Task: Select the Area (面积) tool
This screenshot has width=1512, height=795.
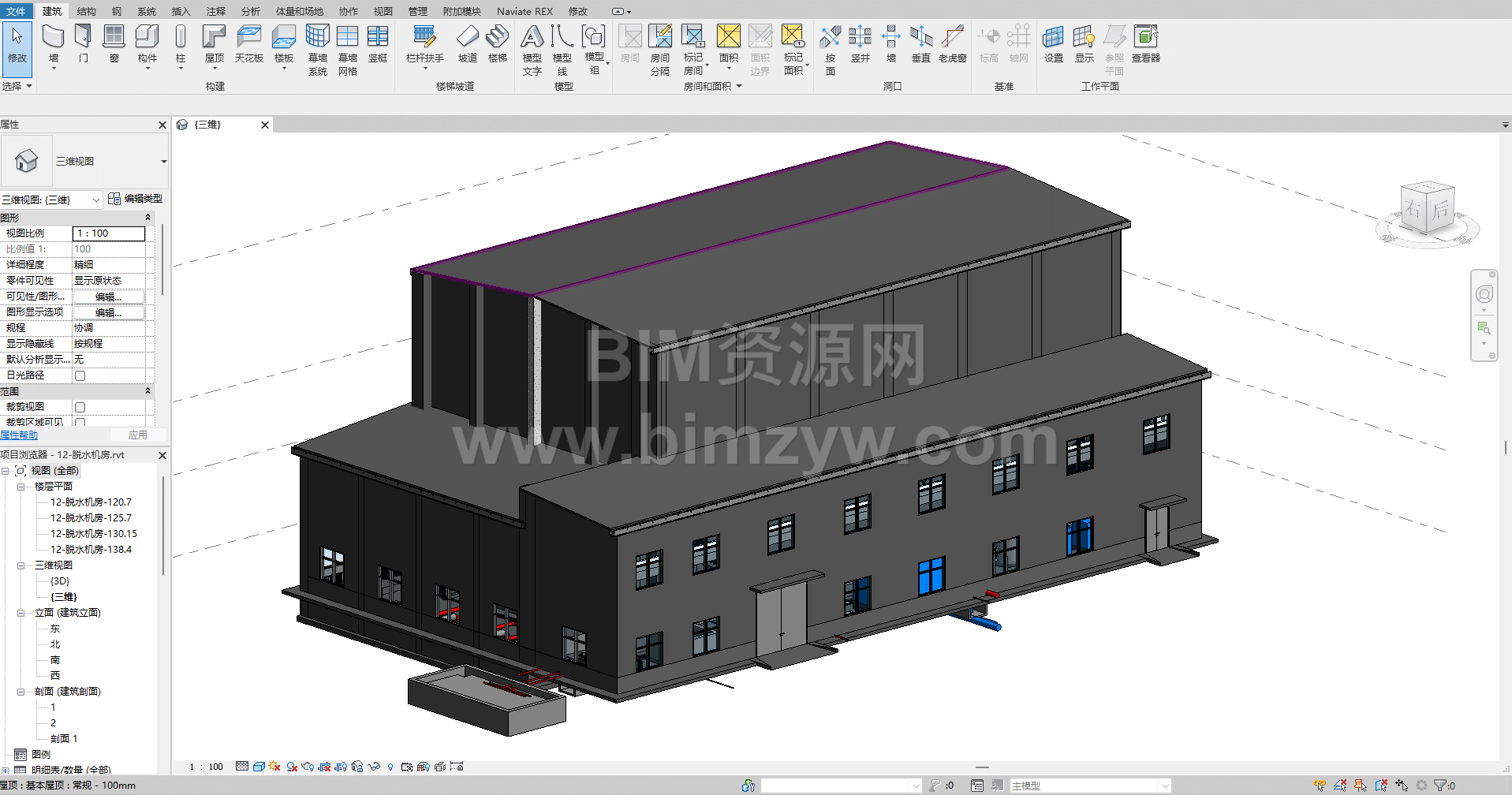Action: point(729,46)
